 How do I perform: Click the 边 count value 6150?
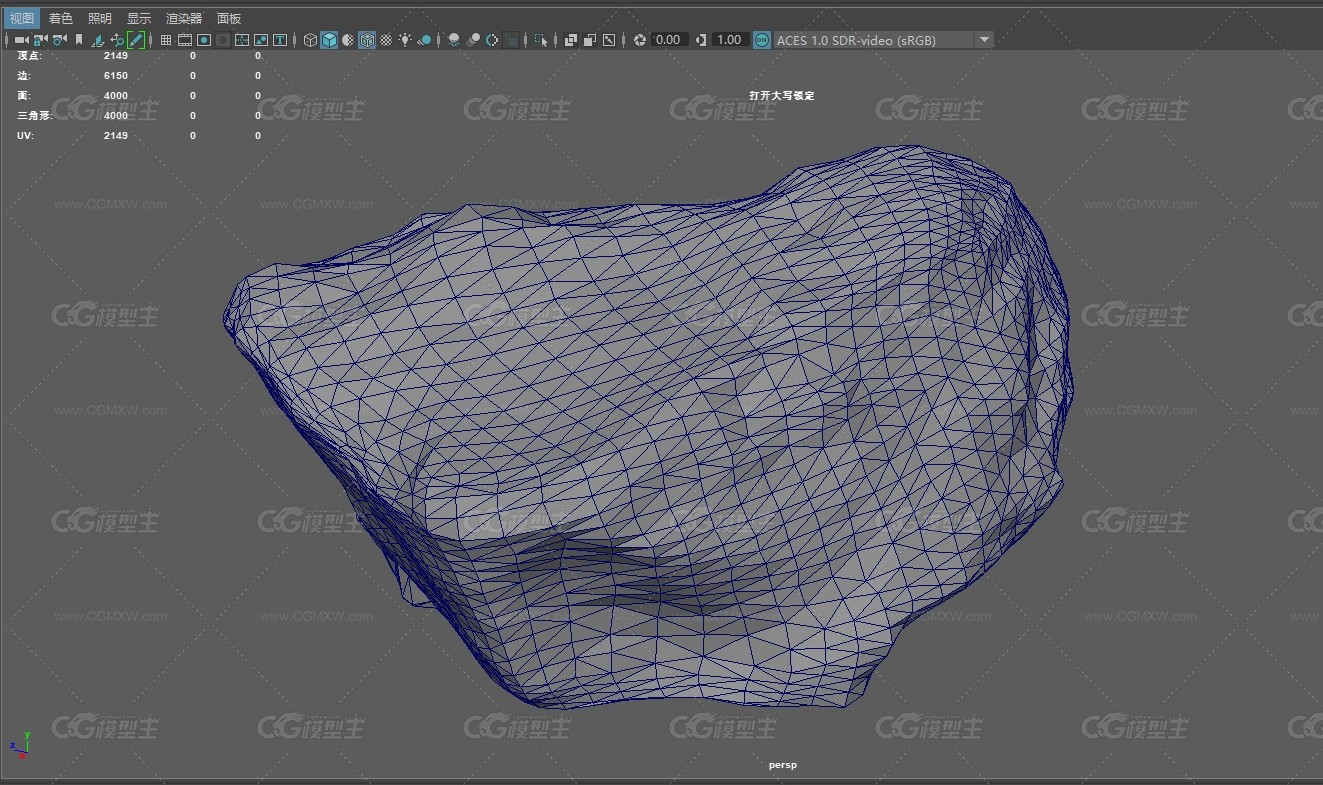[116, 76]
